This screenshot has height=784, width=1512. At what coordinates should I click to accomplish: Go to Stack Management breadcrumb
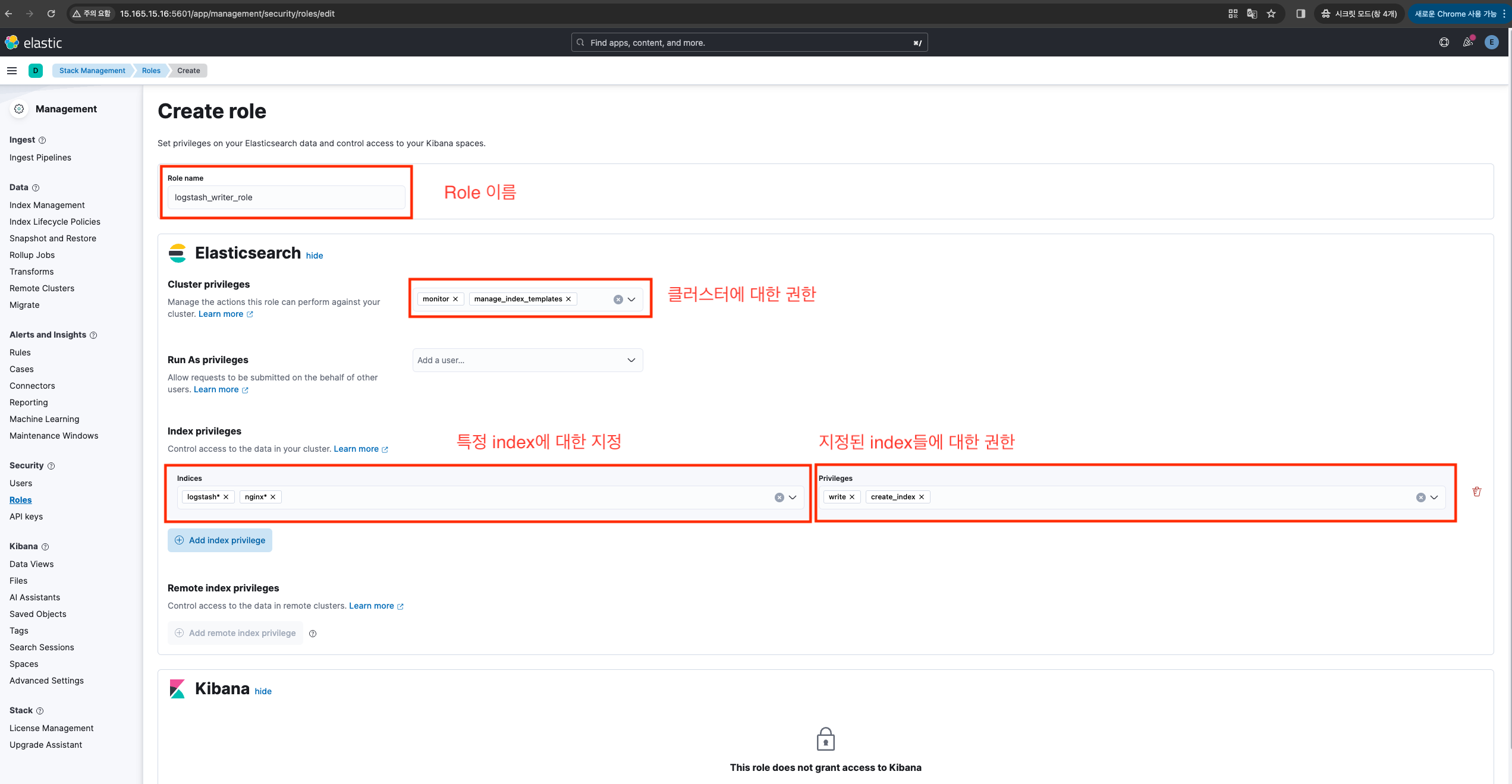(92, 70)
